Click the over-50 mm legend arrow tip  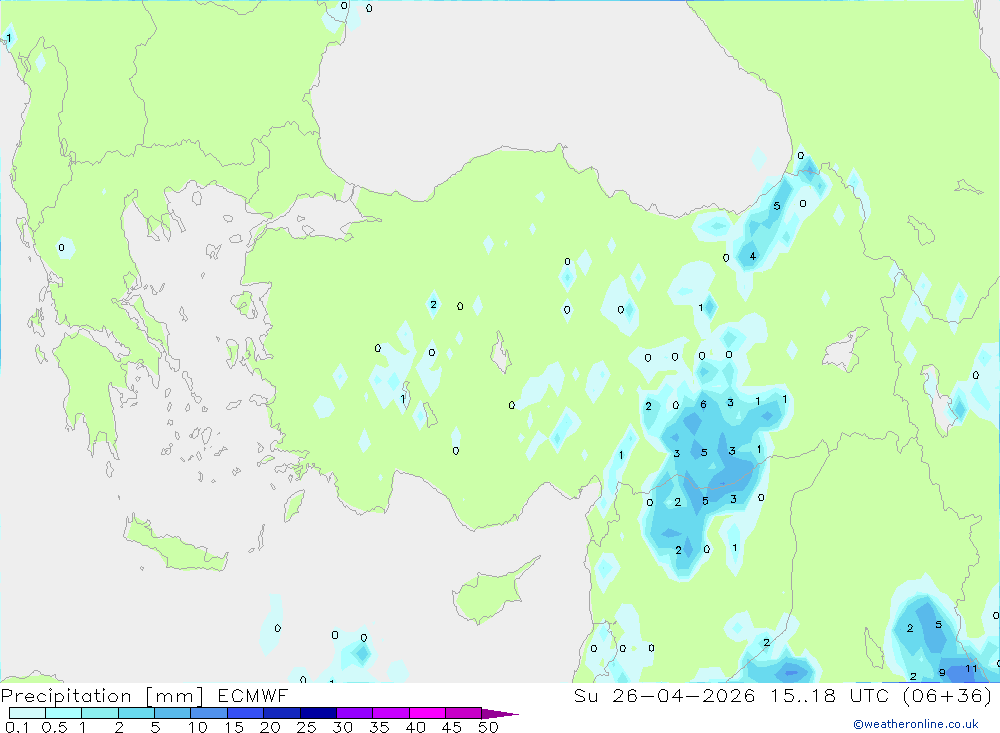tap(501, 713)
